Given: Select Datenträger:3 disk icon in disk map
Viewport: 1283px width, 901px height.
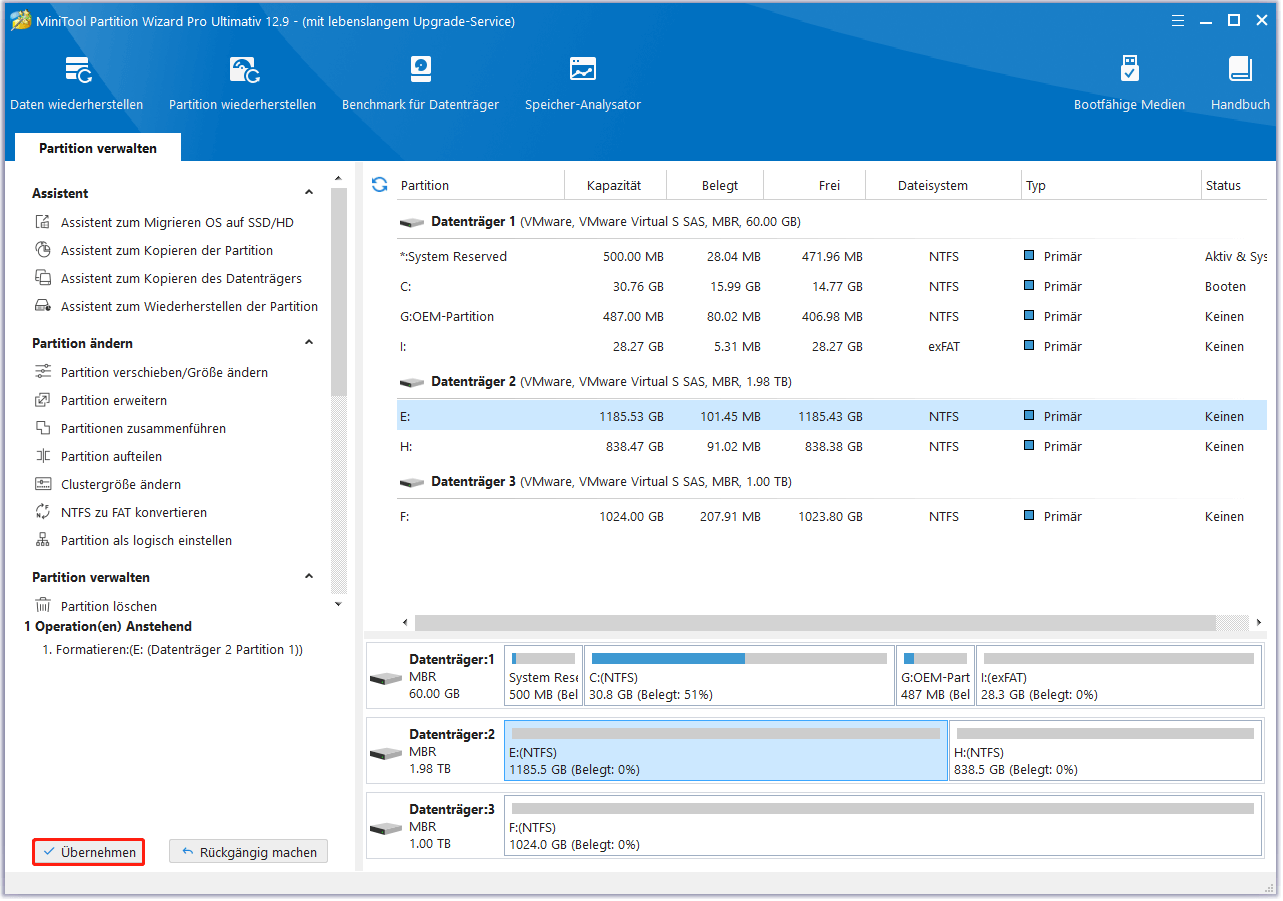Looking at the screenshot, I should tap(386, 829).
